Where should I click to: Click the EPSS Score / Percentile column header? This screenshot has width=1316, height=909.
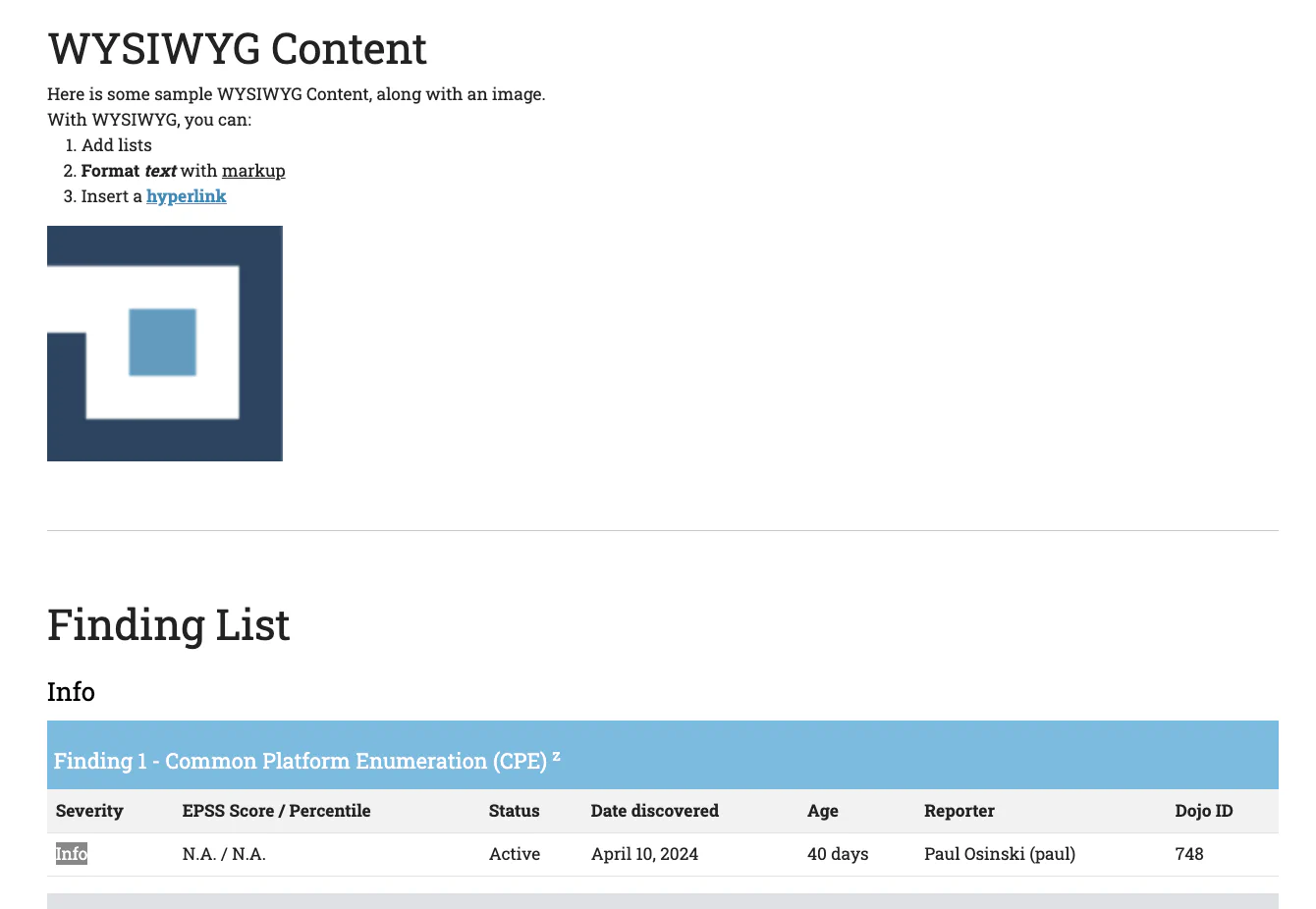(x=276, y=811)
